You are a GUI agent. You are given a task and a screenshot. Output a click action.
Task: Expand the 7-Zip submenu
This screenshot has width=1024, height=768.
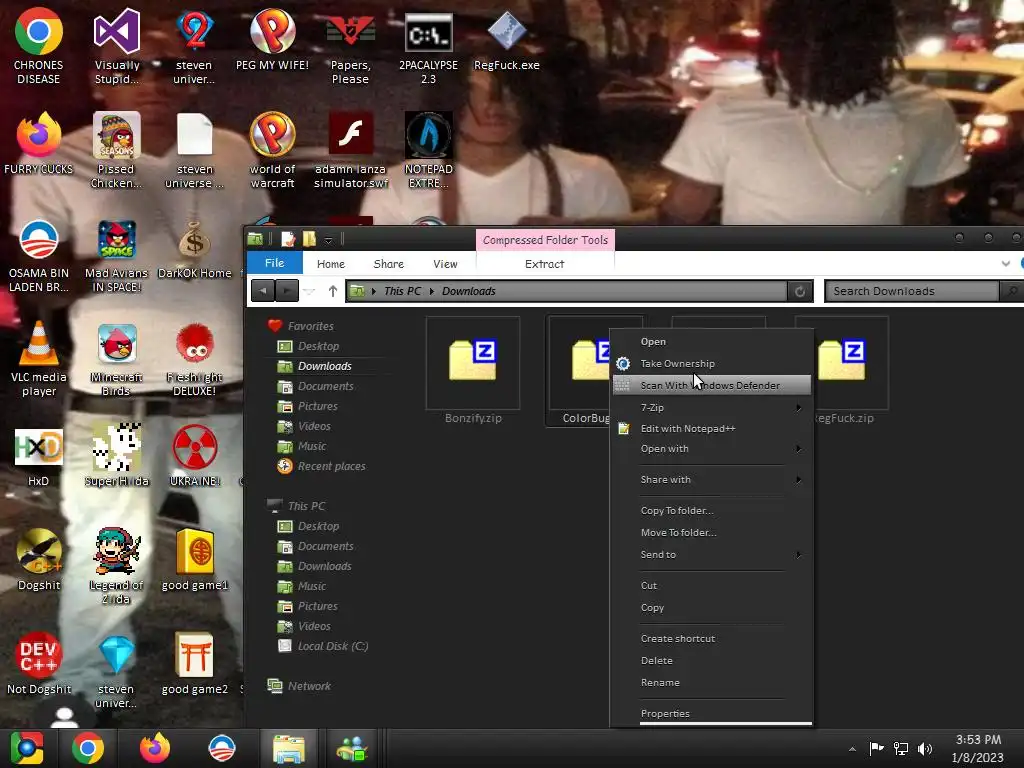point(712,408)
